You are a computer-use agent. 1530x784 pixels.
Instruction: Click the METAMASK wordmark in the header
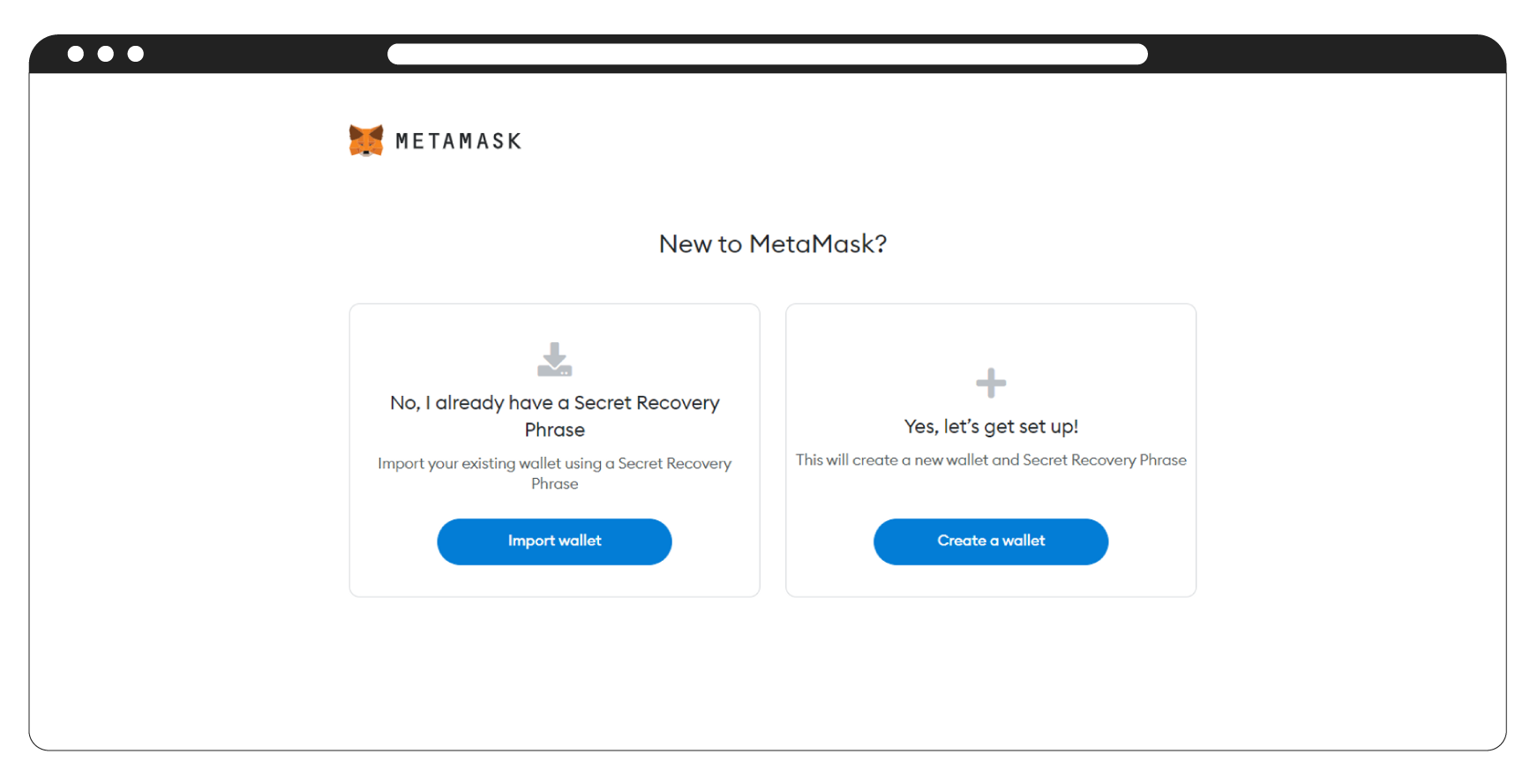(x=459, y=139)
